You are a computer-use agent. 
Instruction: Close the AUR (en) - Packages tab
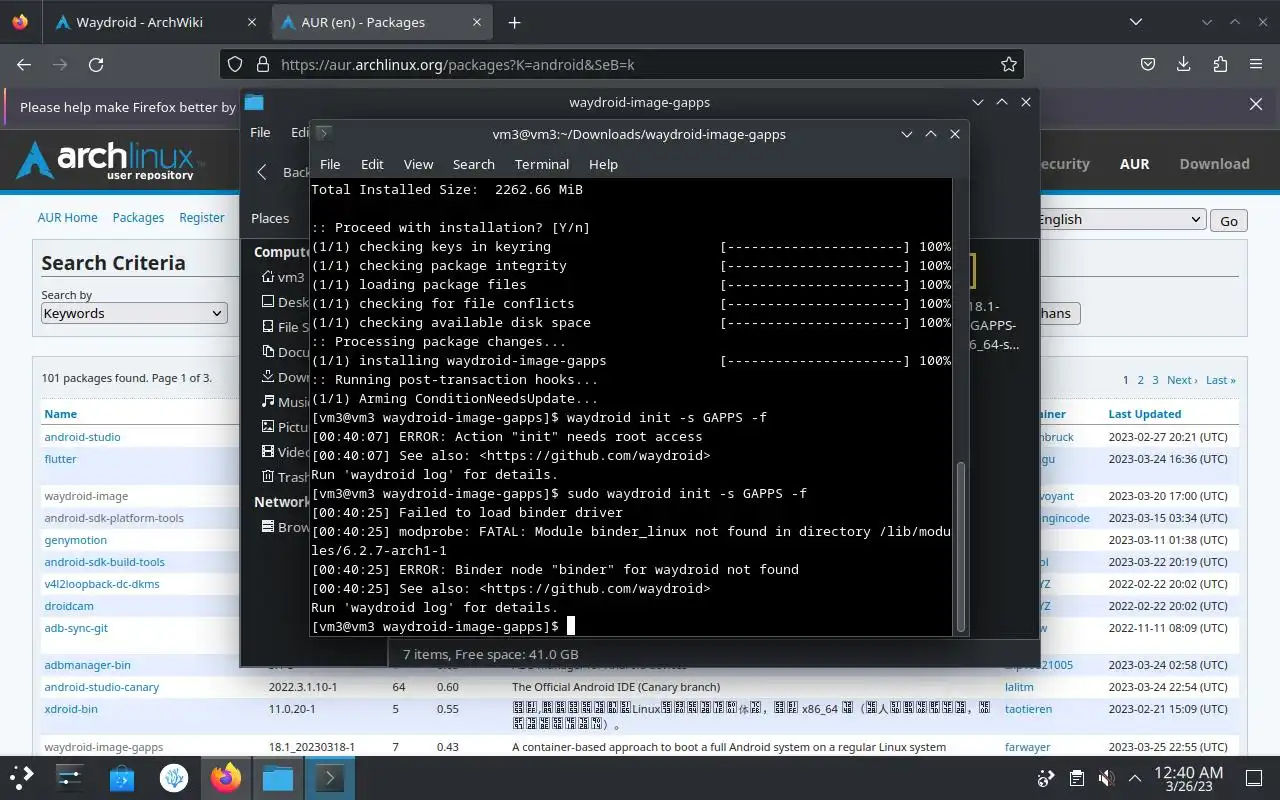click(x=478, y=22)
